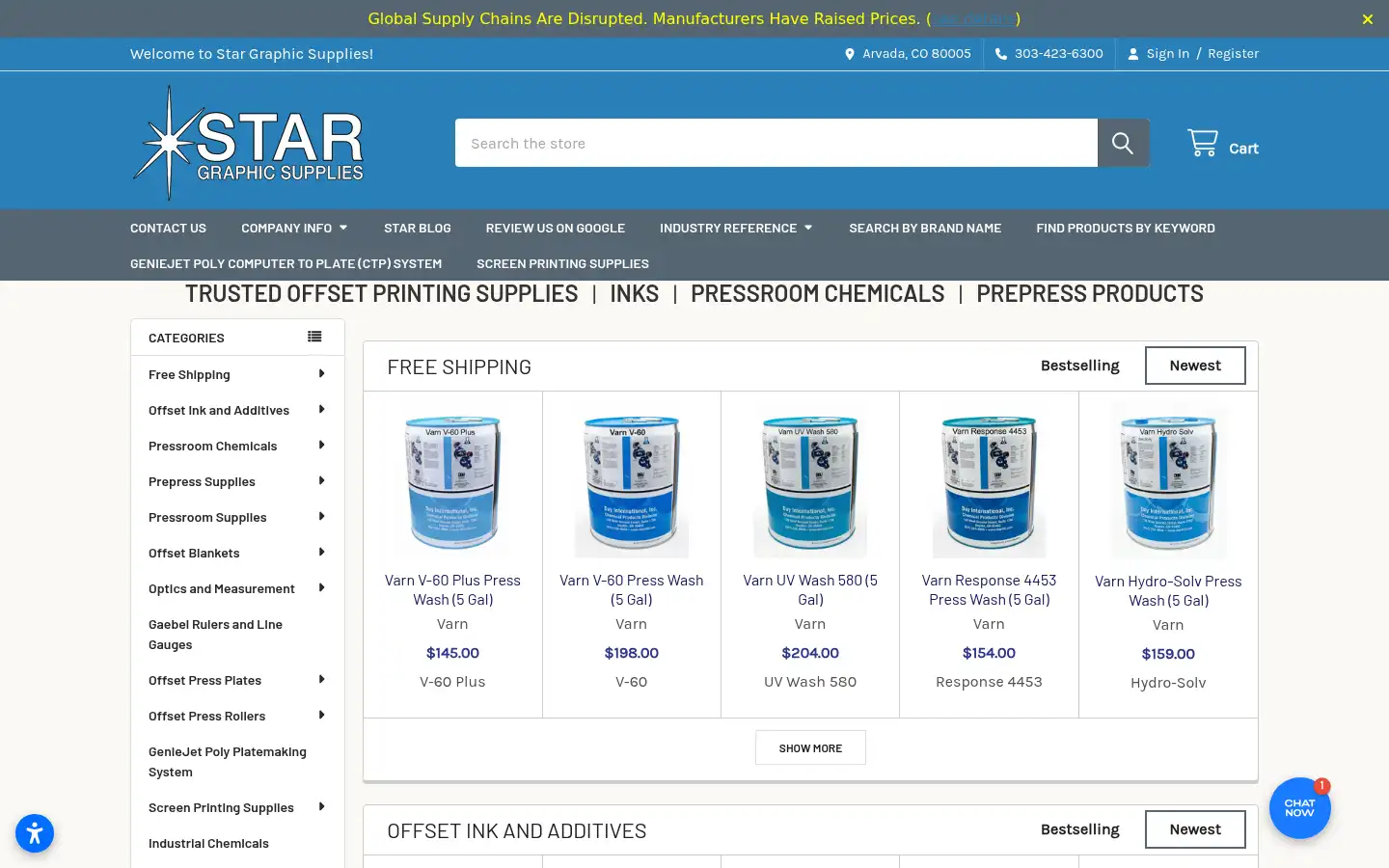
Task: Open Varn Hydro-Solv Press Wash title
Action: tap(1168, 590)
